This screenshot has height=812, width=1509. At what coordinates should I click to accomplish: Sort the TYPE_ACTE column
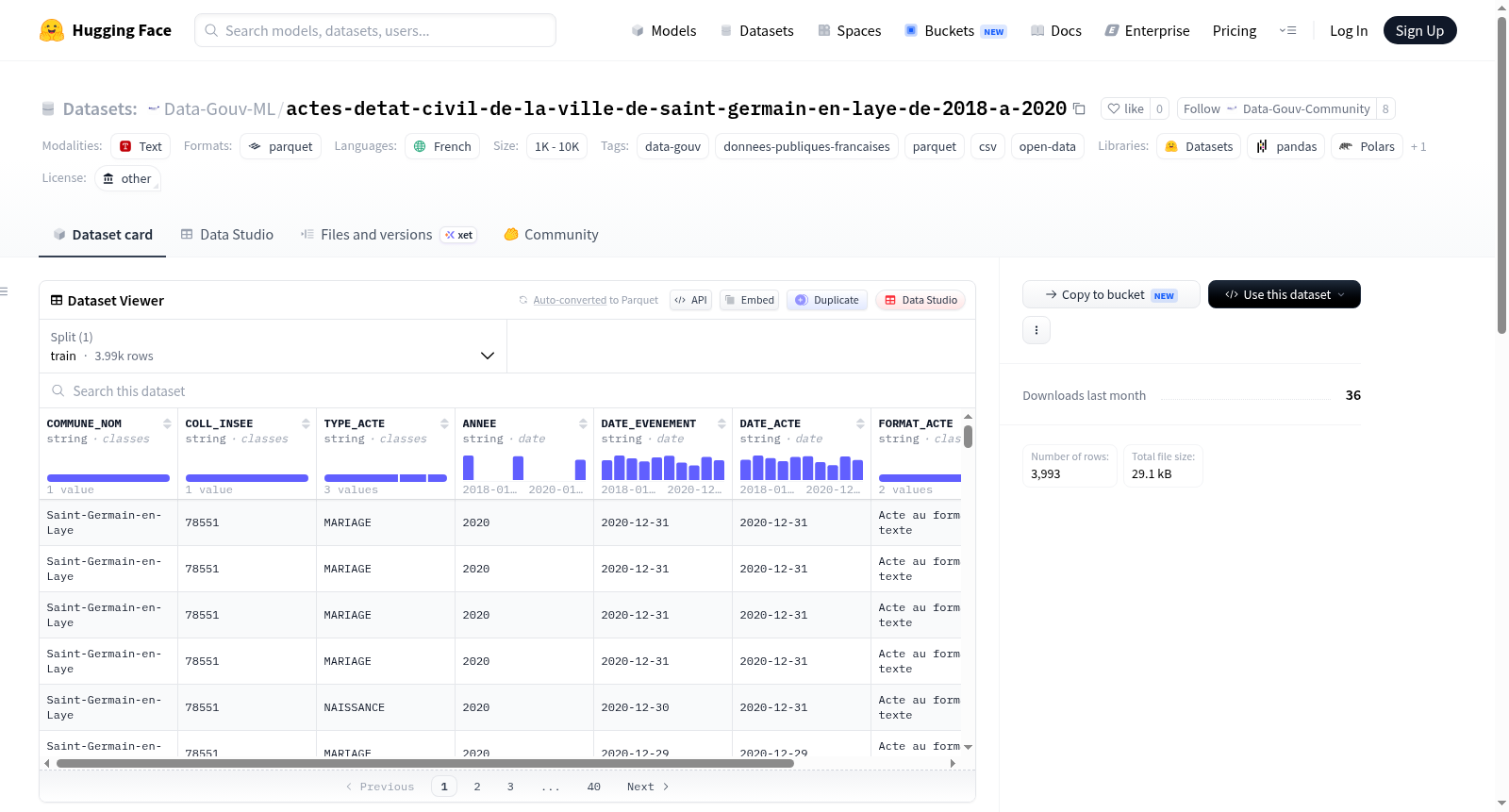(444, 423)
